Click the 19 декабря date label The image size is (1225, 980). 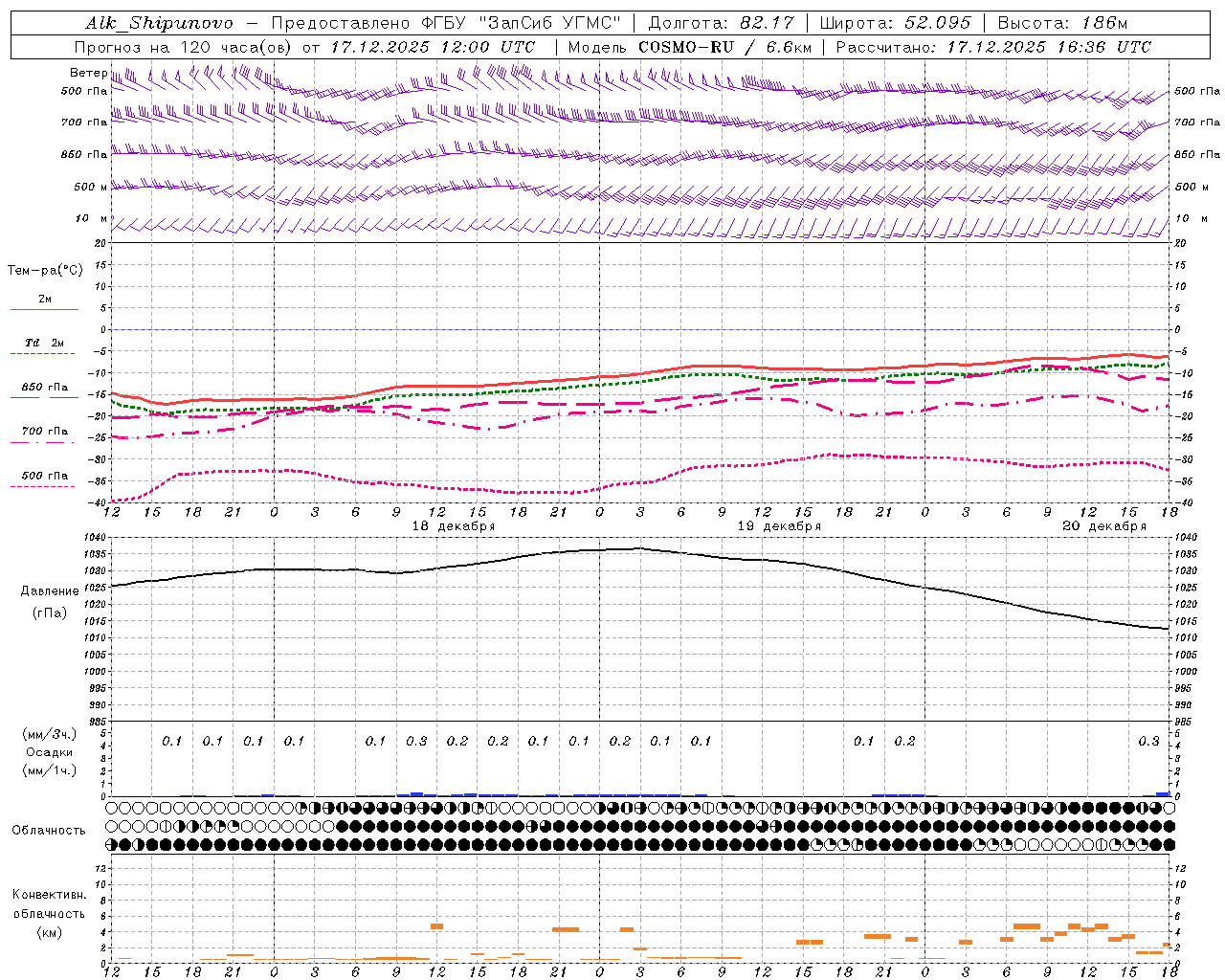pyautogui.click(x=779, y=525)
